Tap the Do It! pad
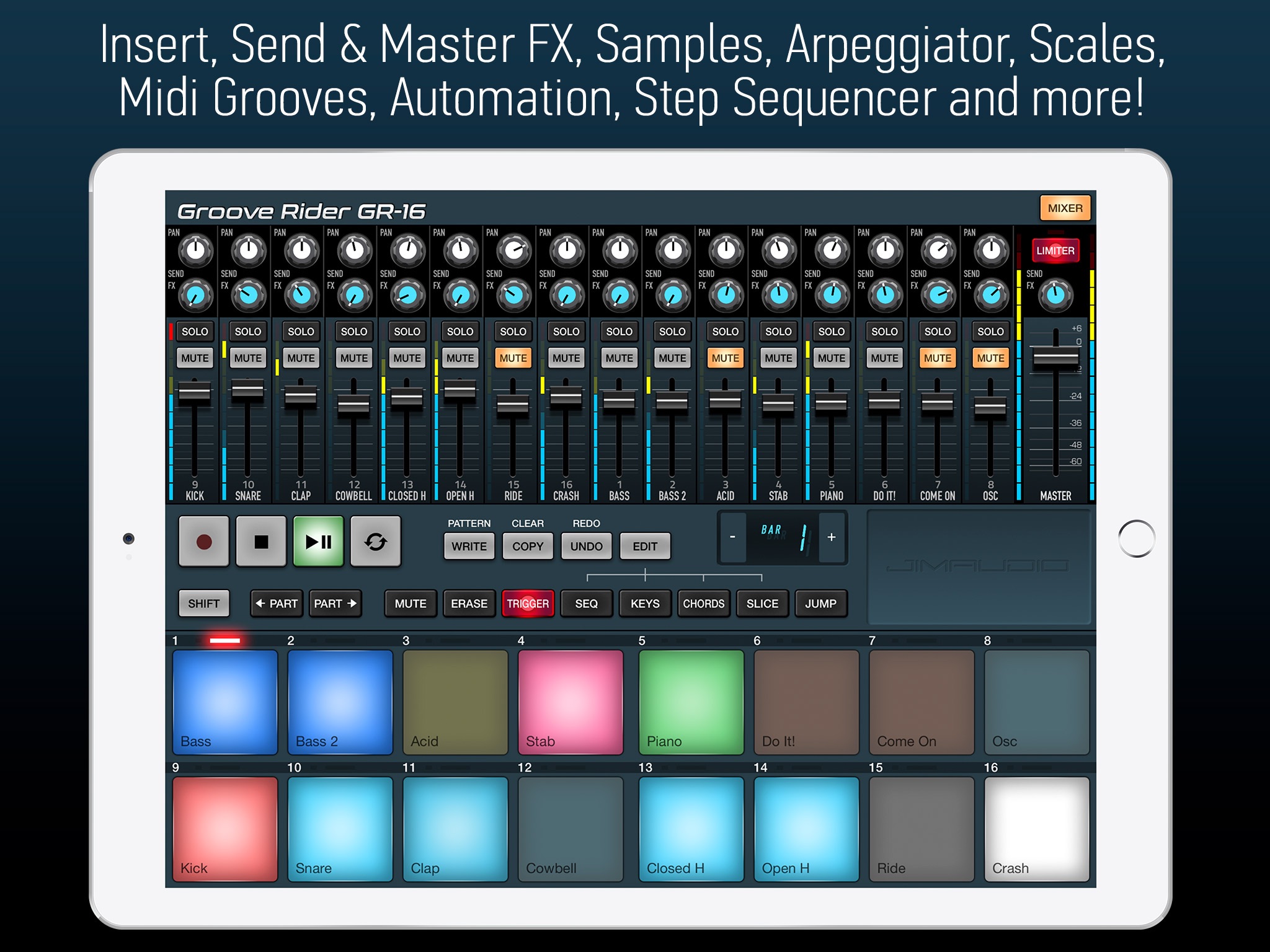Screen dimensions: 1270x952 point(807,702)
